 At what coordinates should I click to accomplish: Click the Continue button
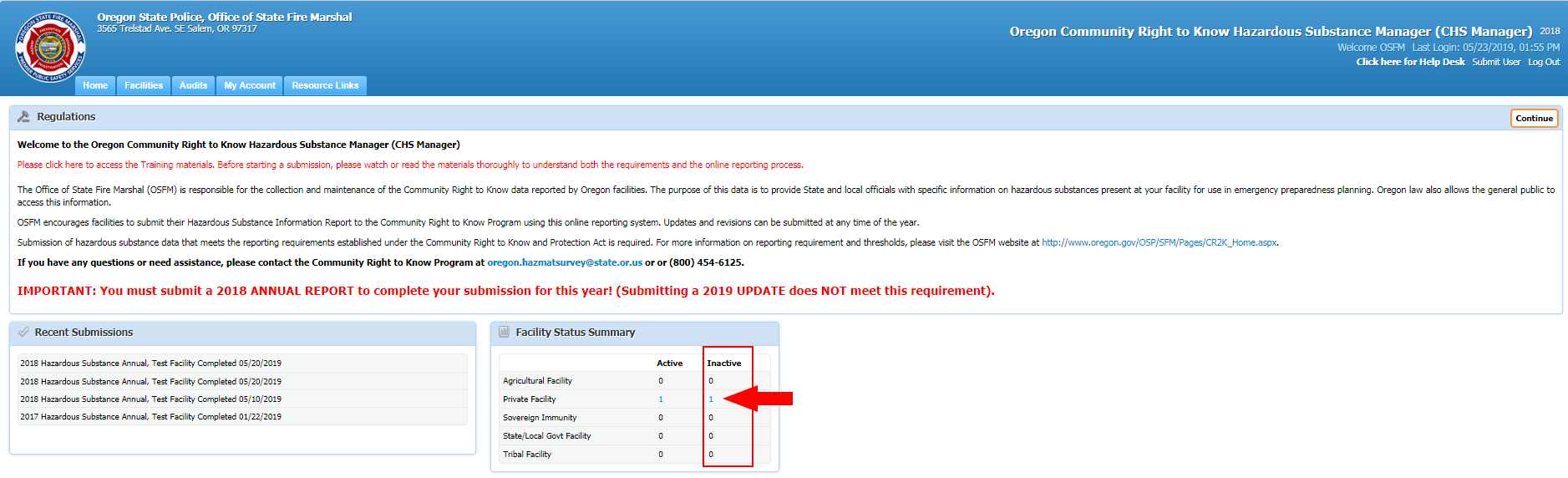click(x=1534, y=118)
